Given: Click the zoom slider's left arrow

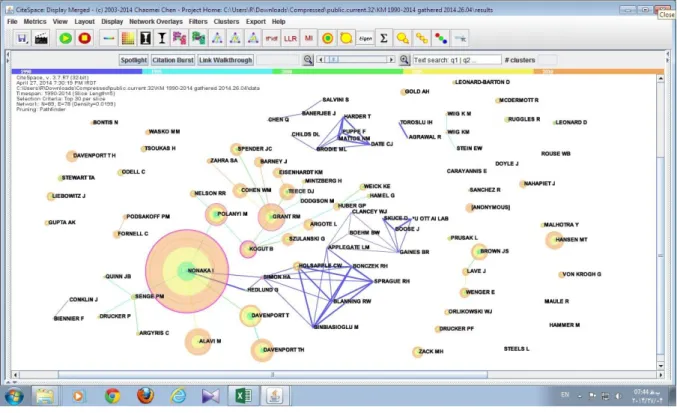Looking at the screenshot, I should click(x=321, y=60).
